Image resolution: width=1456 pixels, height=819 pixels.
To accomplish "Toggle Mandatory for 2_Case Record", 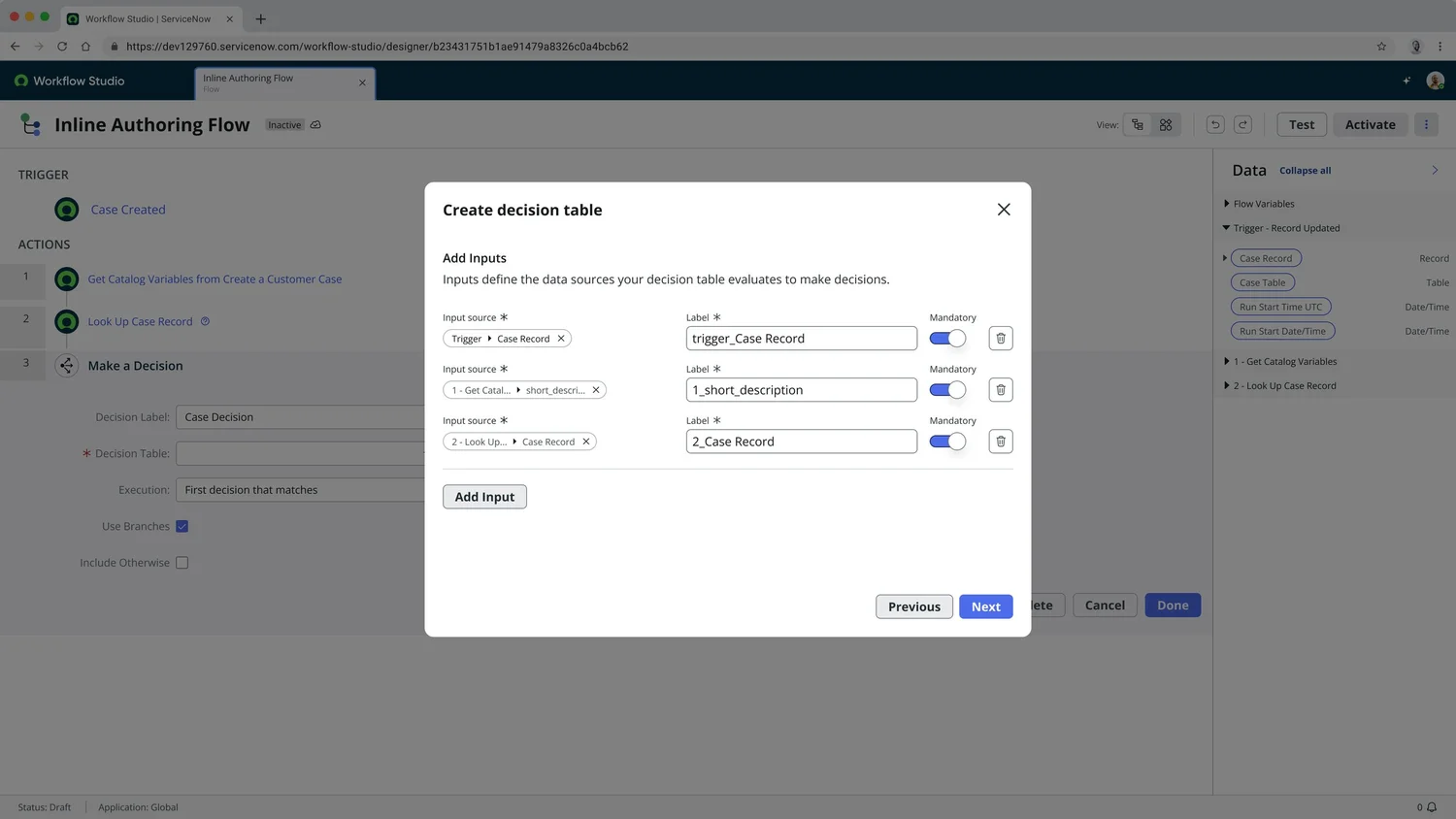I will point(947,442).
